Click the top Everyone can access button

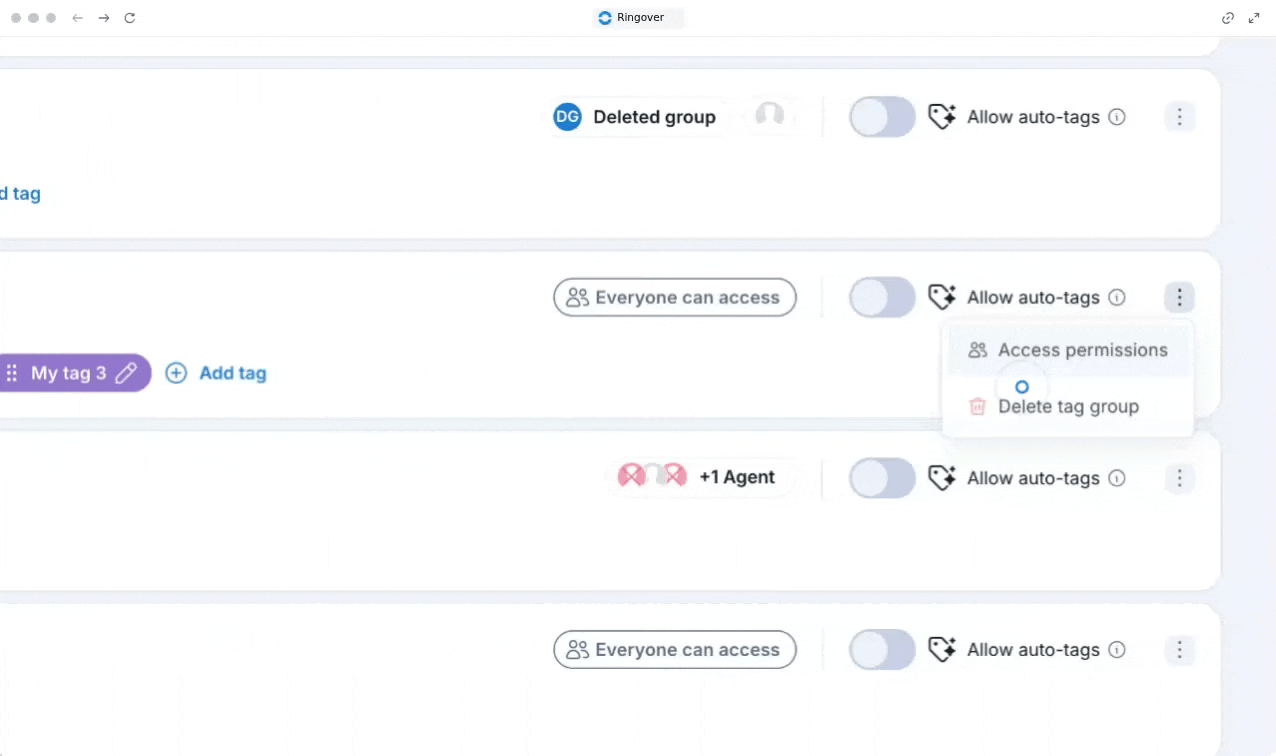tap(675, 297)
